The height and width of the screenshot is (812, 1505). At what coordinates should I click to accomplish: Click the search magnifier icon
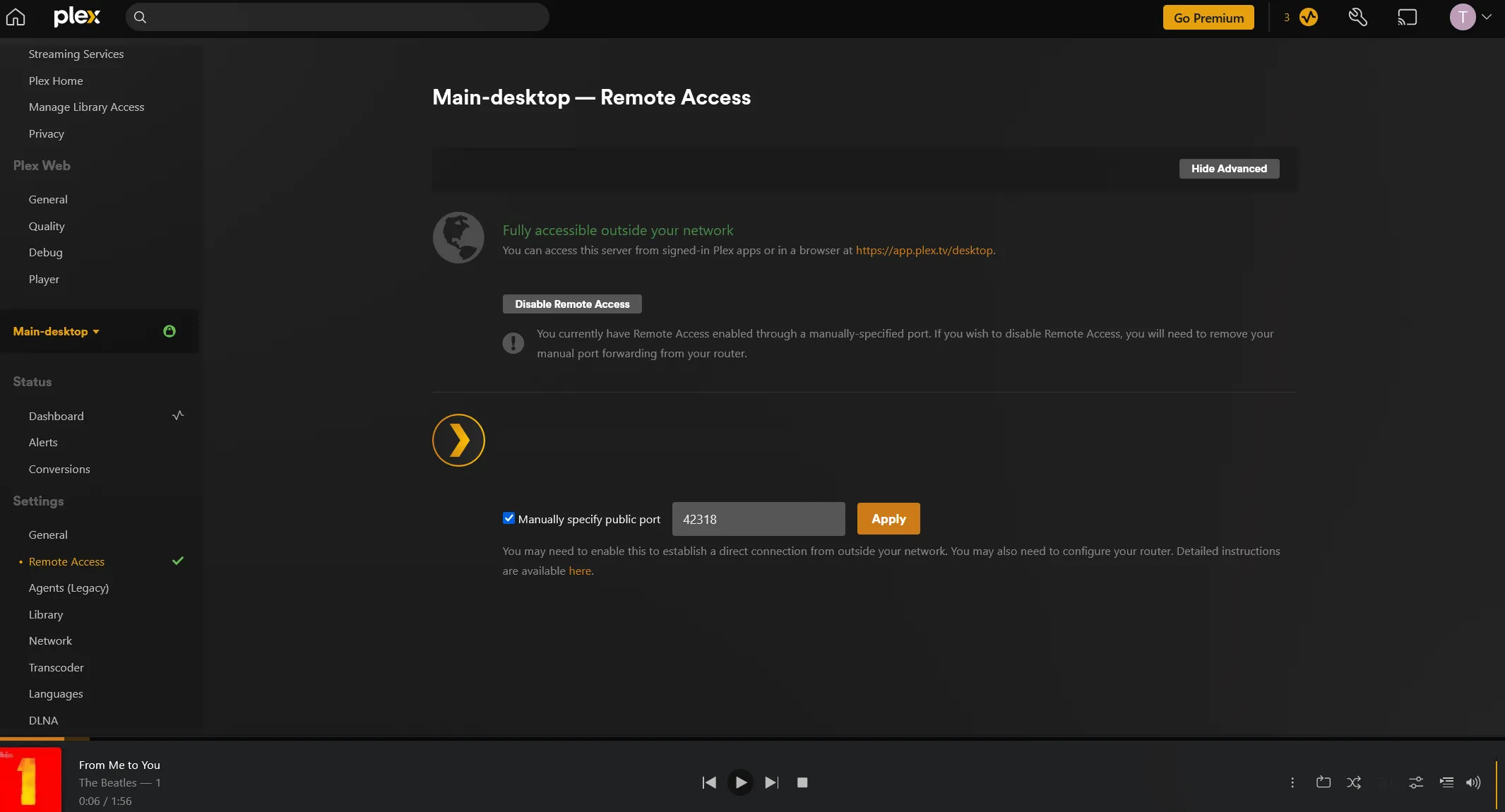click(140, 17)
